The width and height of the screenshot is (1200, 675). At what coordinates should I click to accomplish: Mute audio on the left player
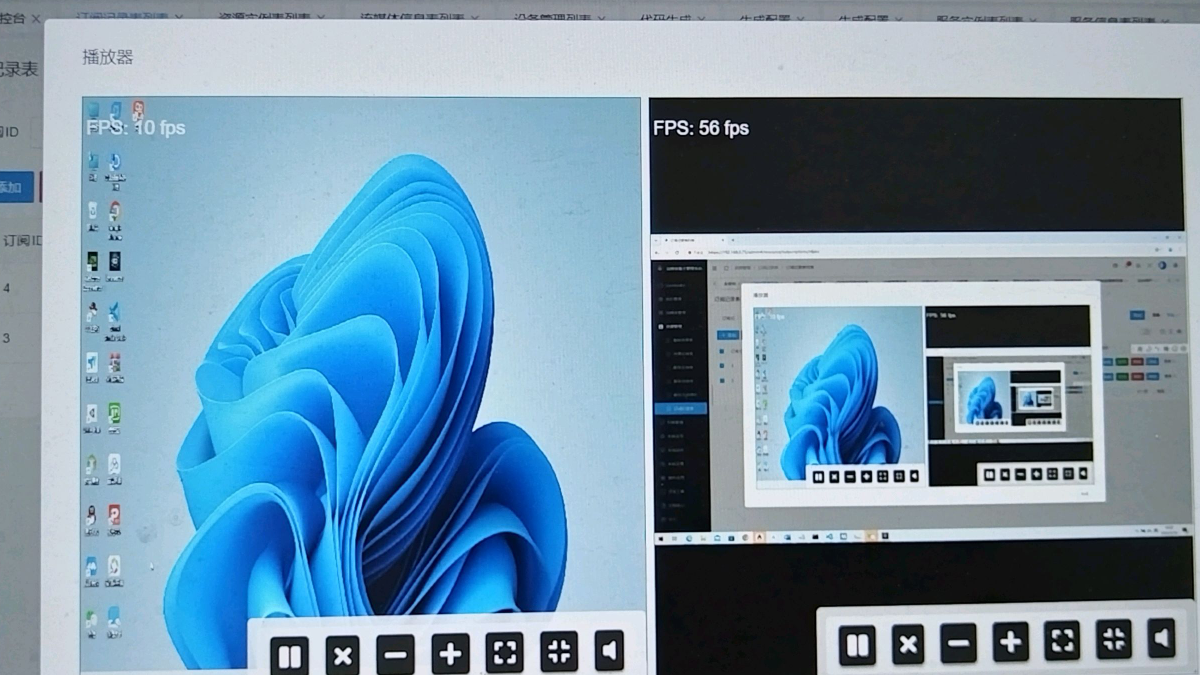pos(609,651)
